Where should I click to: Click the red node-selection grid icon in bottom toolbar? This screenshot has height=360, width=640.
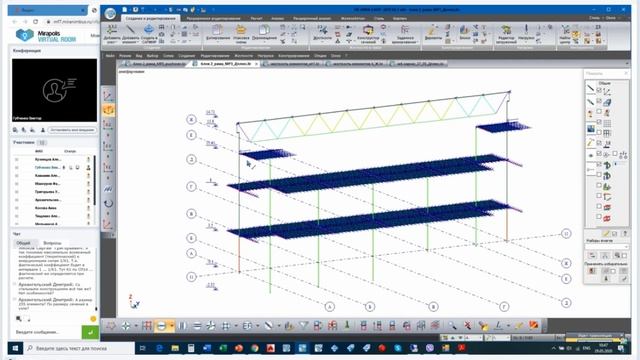(147, 325)
